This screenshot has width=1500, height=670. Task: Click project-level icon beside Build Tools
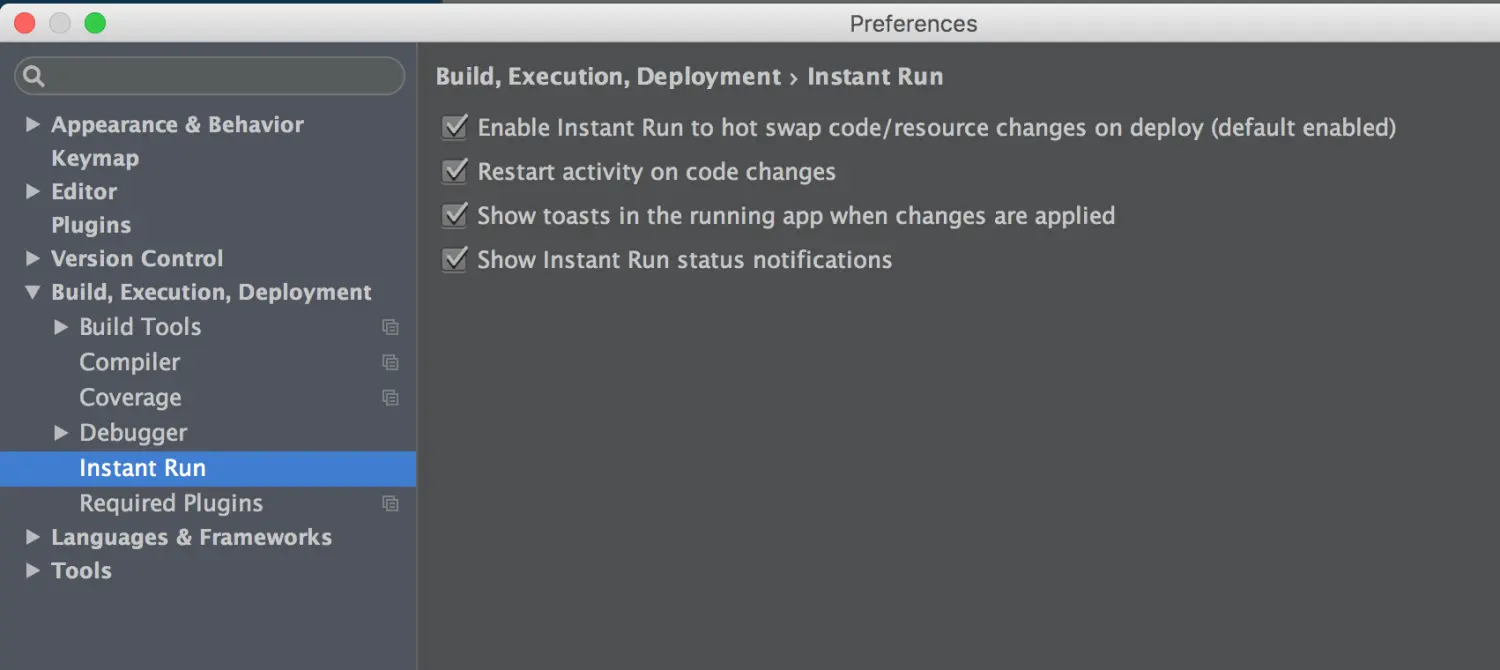391,327
